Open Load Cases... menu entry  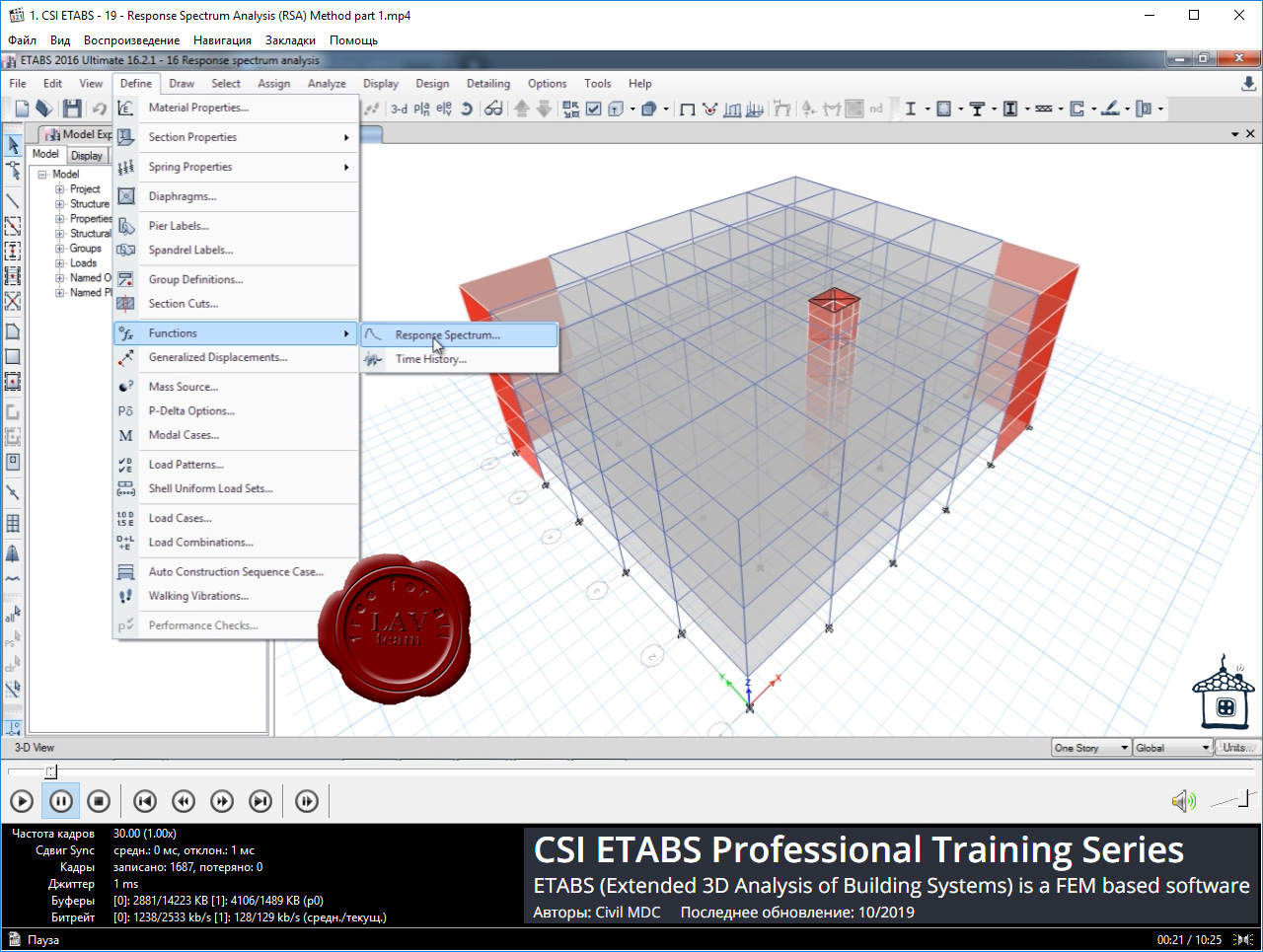tap(236, 518)
